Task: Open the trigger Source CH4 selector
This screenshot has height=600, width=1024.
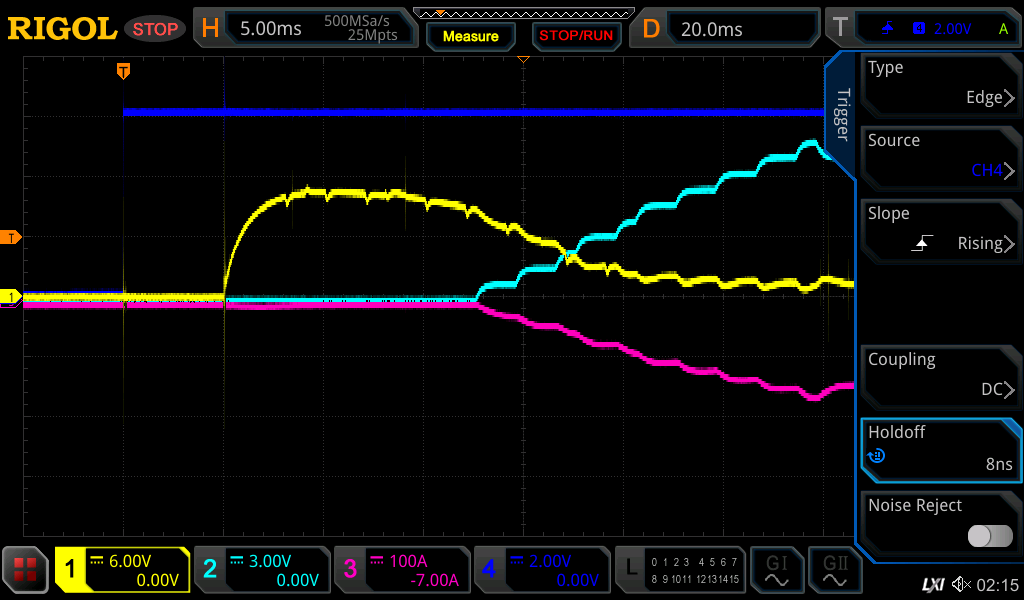Action: pos(939,157)
